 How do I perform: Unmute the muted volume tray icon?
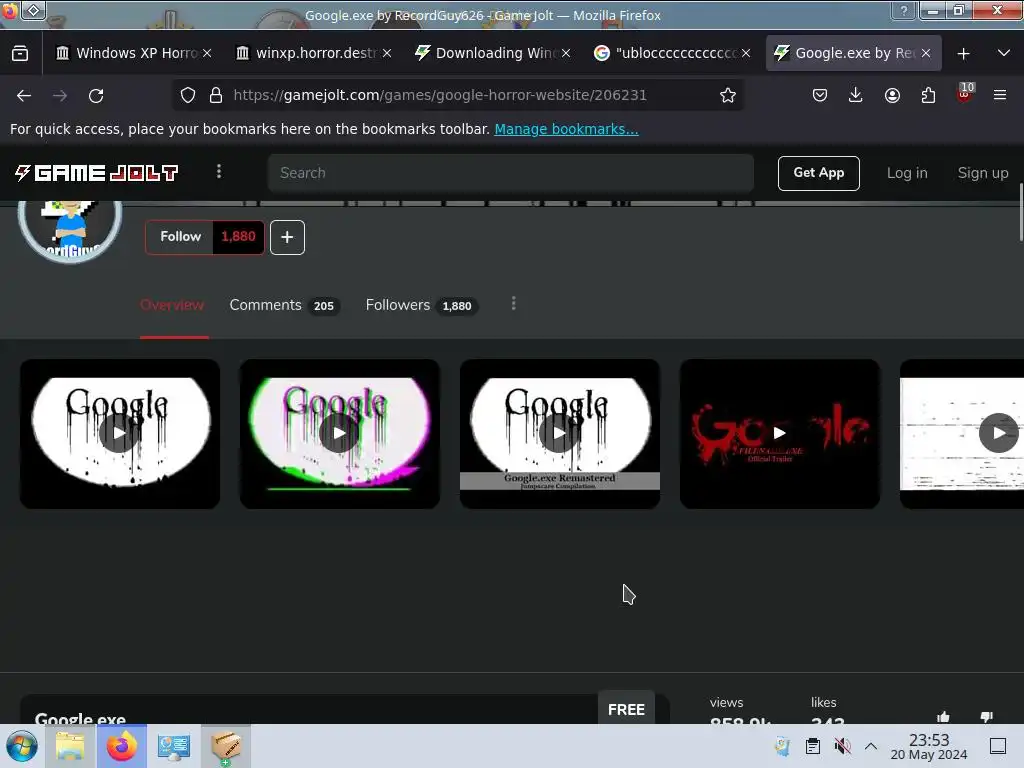[x=842, y=746]
